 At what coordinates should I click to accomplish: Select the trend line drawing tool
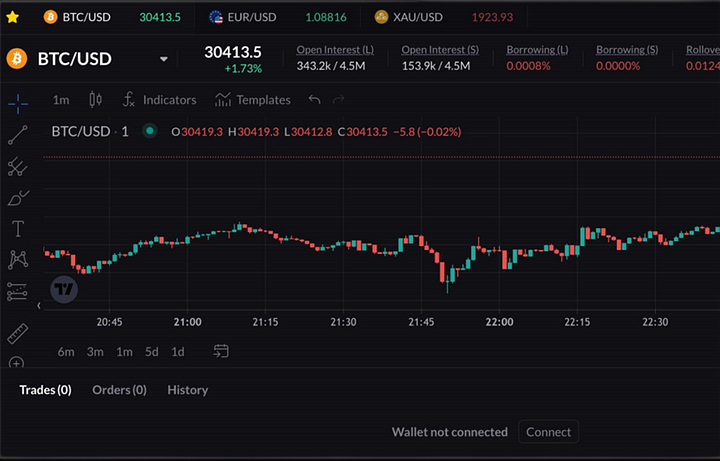pos(18,135)
